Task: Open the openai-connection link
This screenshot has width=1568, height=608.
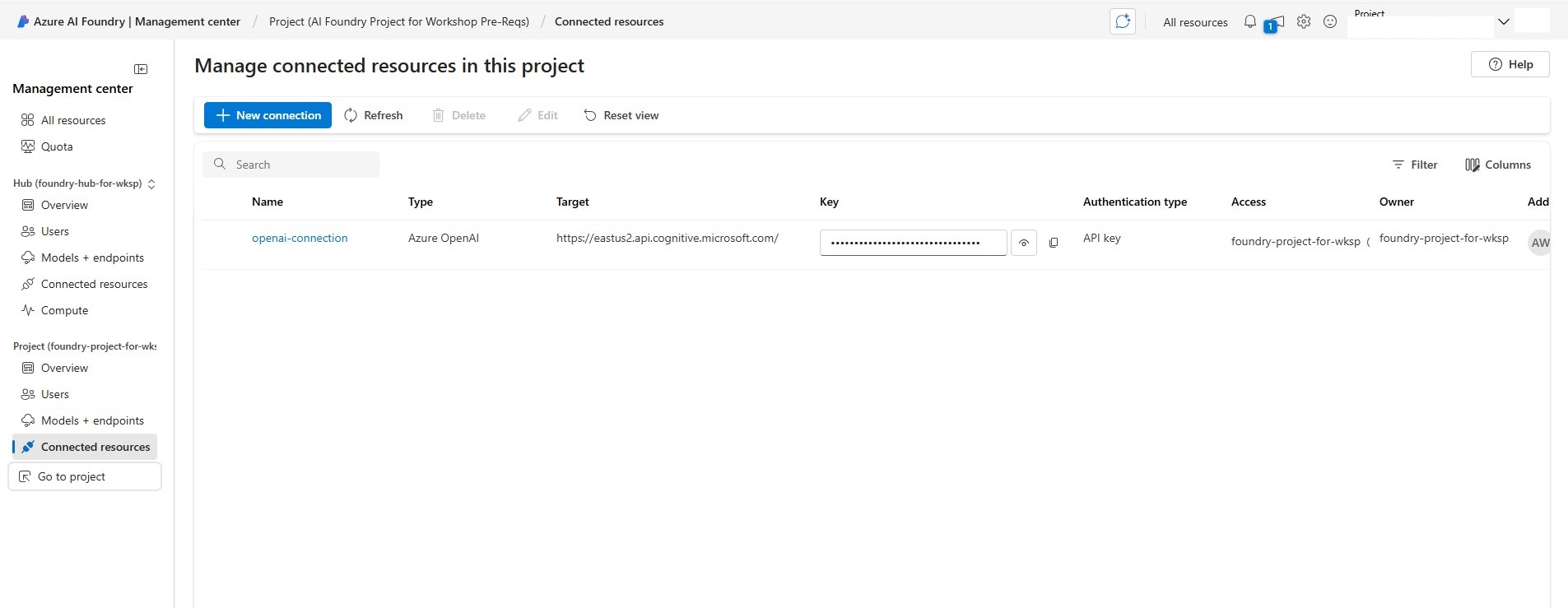Action: click(x=300, y=238)
